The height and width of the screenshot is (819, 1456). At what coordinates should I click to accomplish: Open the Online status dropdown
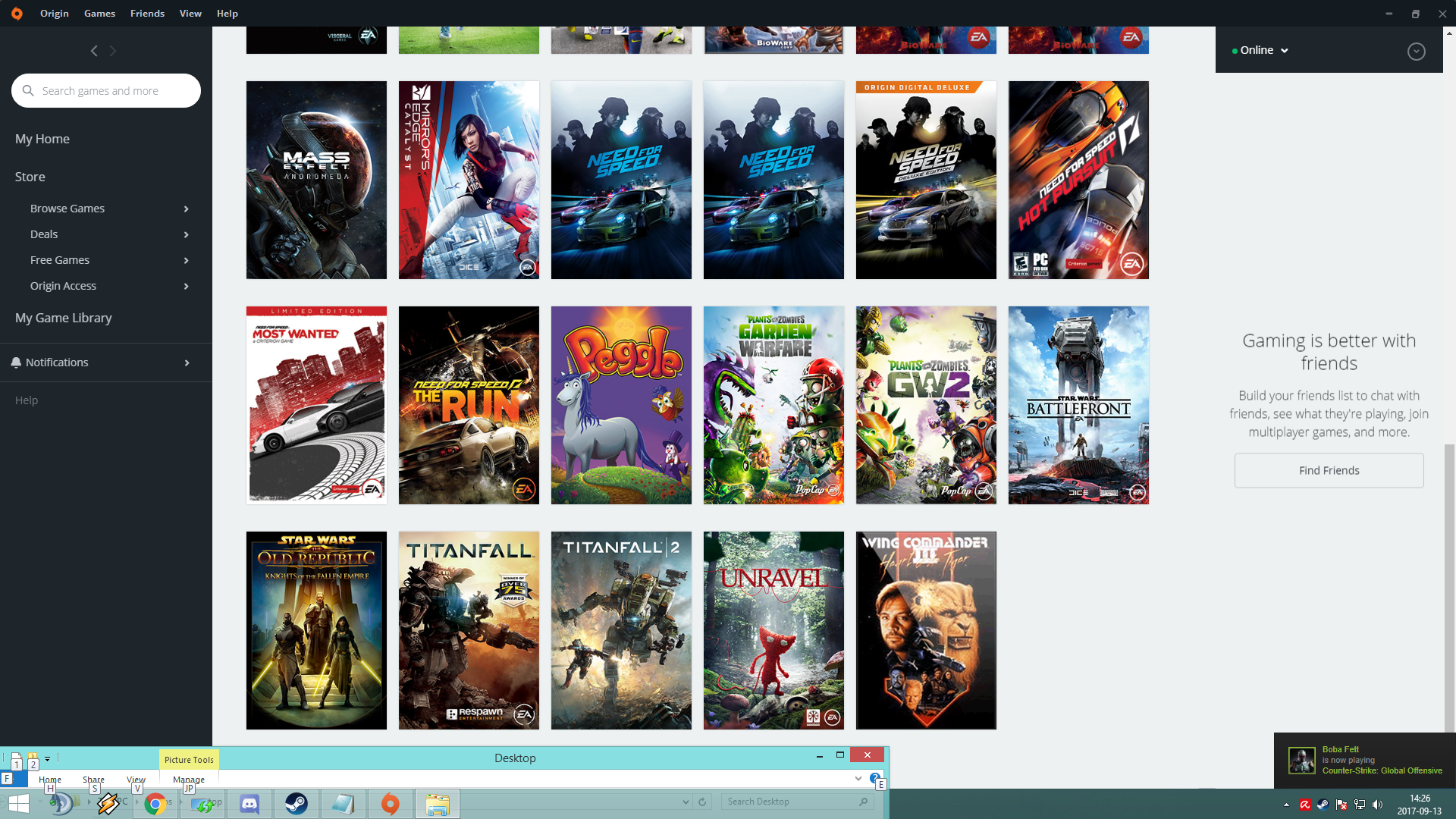point(1261,50)
